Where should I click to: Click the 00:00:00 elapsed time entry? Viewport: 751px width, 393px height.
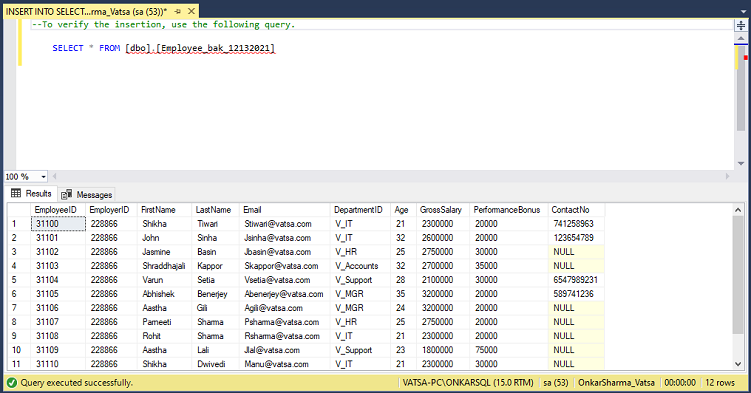[x=680, y=382]
